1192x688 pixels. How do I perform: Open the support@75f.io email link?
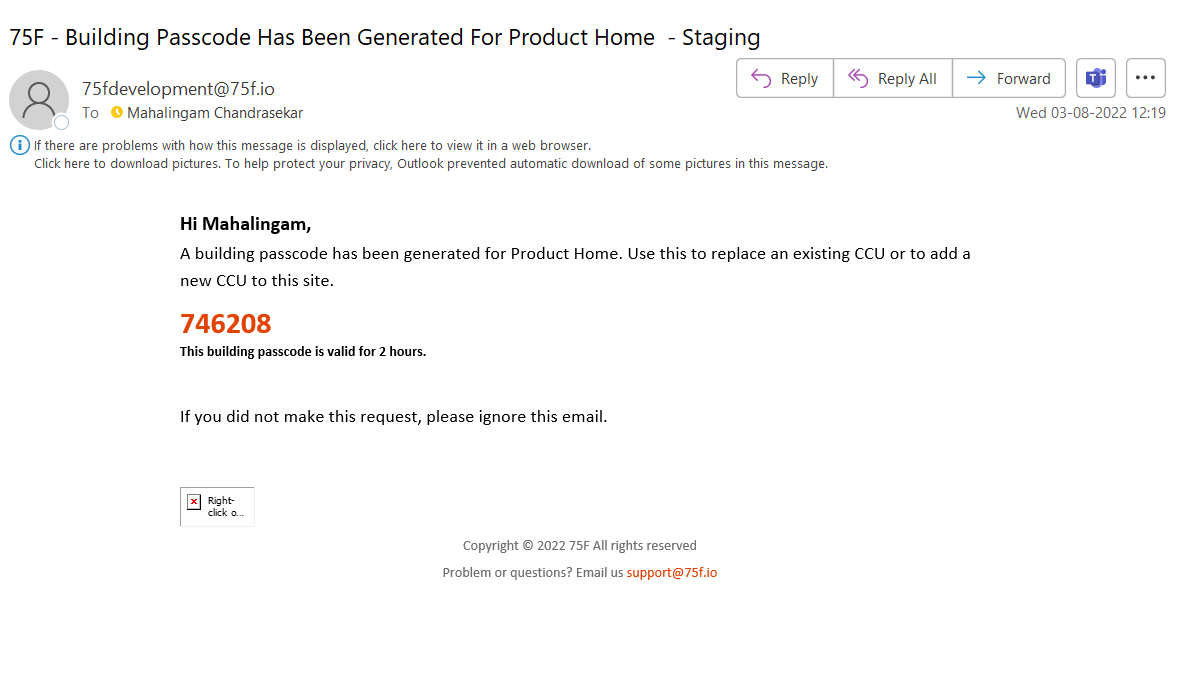pos(672,572)
